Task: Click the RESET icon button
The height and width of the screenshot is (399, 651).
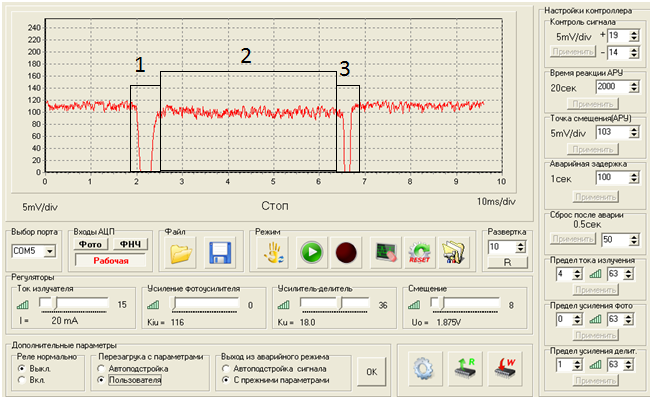Action: click(419, 253)
